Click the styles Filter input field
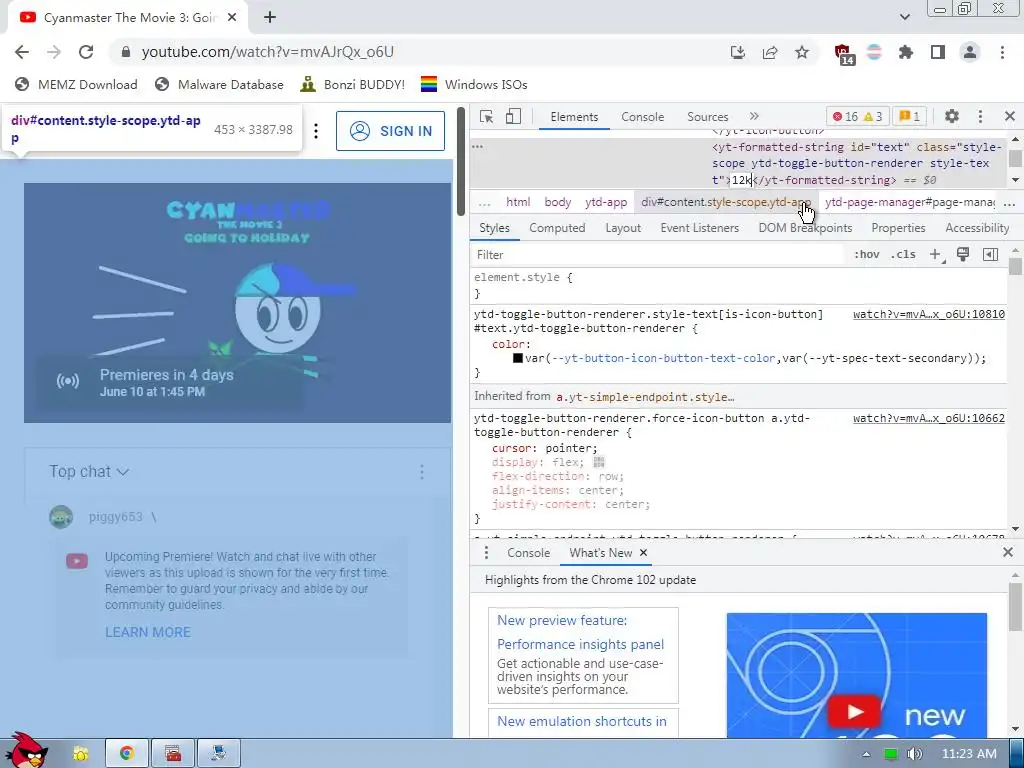 658,255
